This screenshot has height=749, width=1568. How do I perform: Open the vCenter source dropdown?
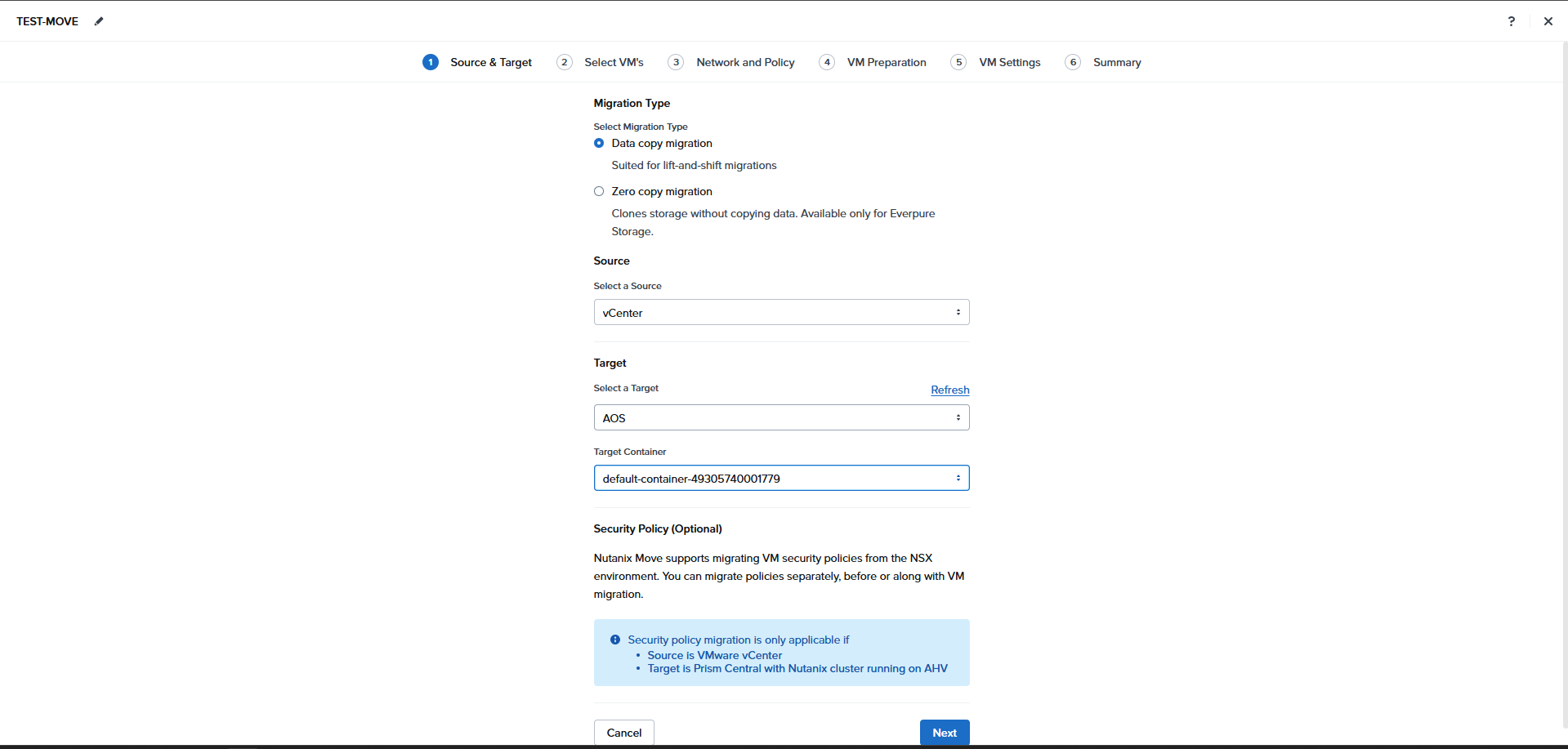[781, 312]
